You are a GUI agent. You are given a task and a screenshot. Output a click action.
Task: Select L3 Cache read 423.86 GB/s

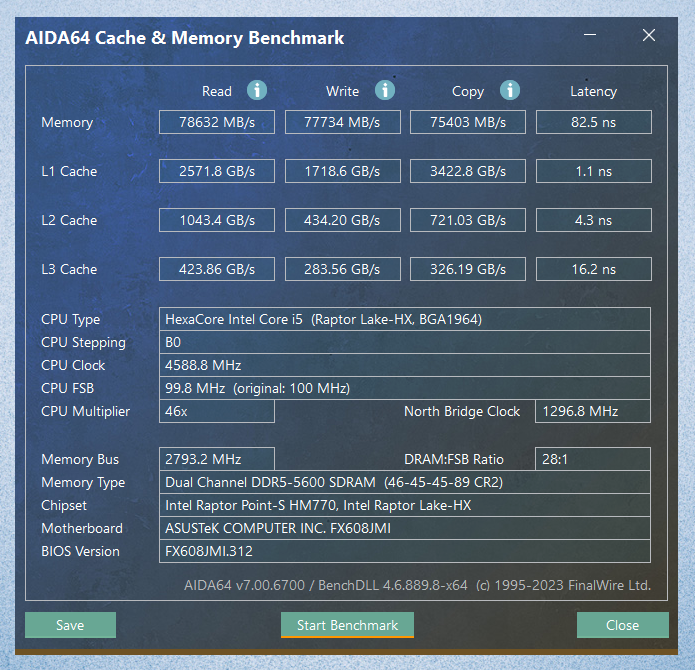coord(217,269)
